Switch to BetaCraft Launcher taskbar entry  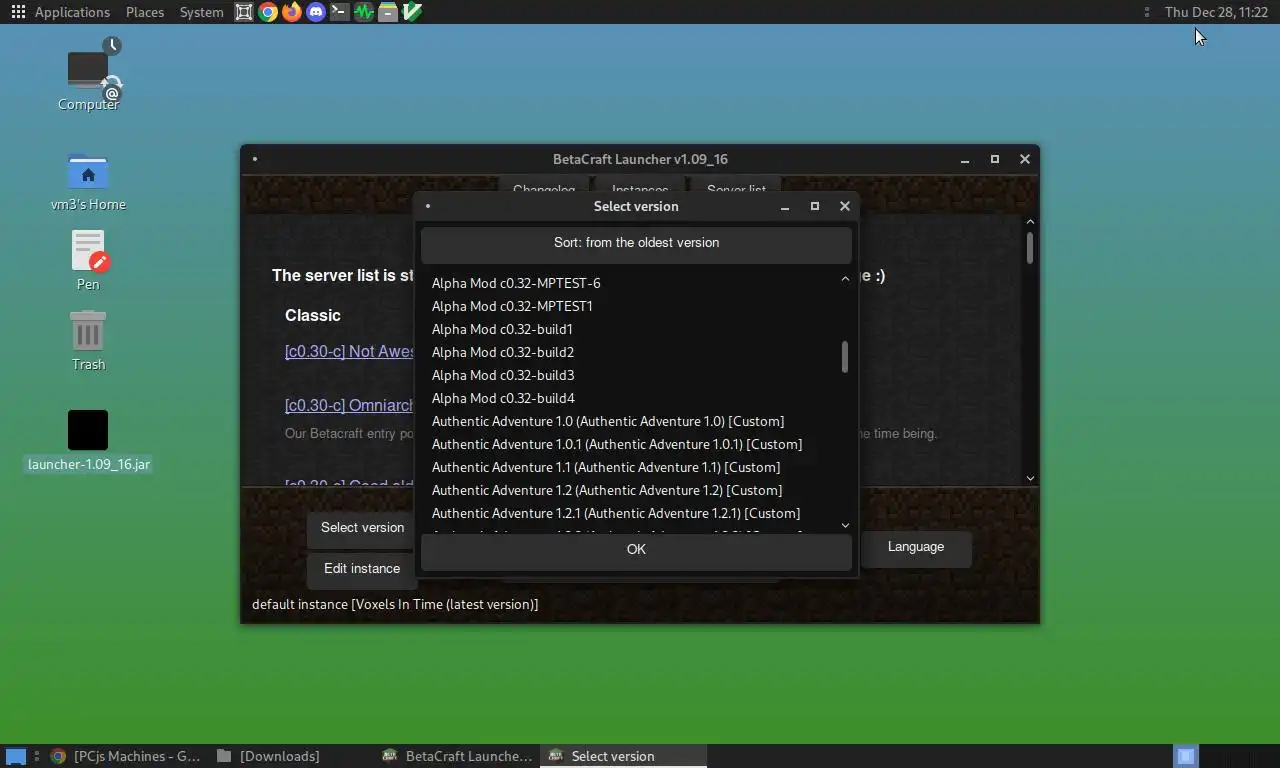click(458, 756)
